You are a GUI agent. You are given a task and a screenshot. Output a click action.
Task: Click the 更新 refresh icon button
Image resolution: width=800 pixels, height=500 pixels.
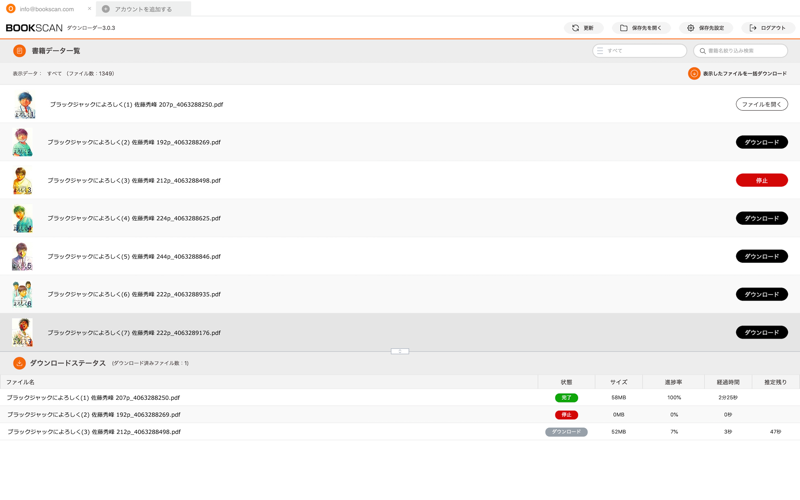coord(583,28)
